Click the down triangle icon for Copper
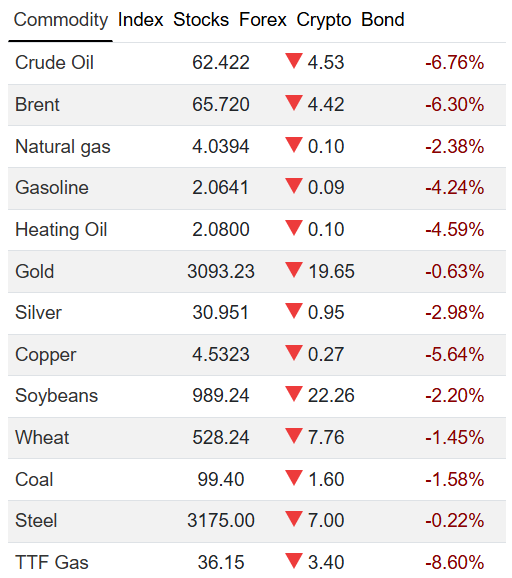Screen dimensions: 512x578 [x=294, y=353]
